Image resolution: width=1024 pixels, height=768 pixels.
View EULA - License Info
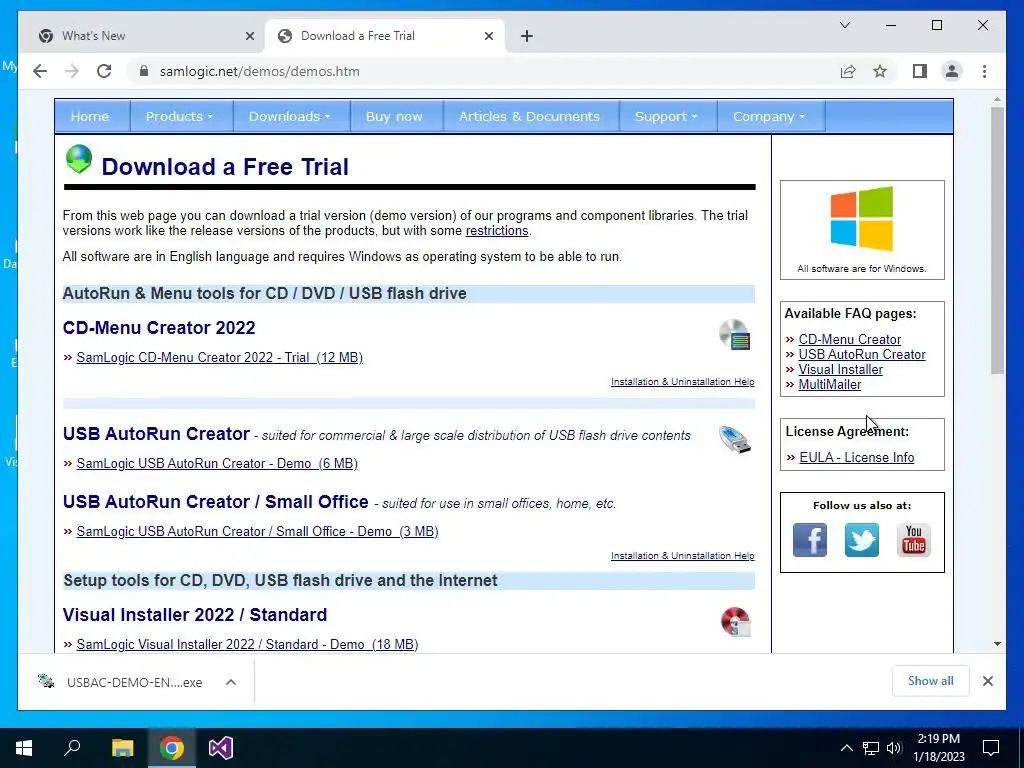857,458
